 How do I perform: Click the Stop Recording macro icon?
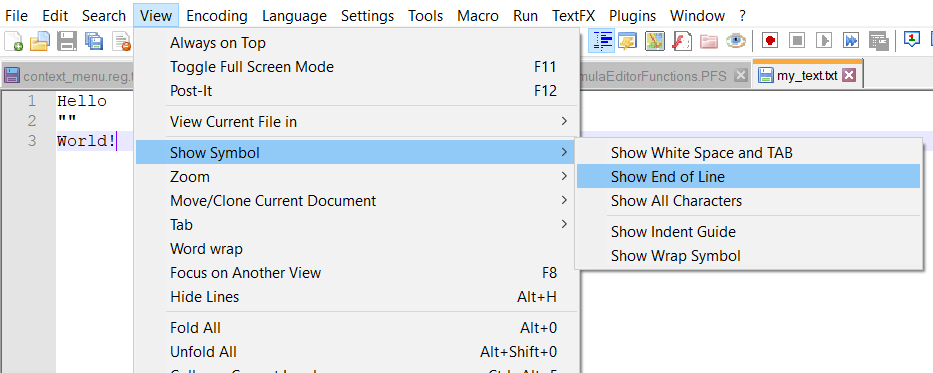(x=797, y=41)
